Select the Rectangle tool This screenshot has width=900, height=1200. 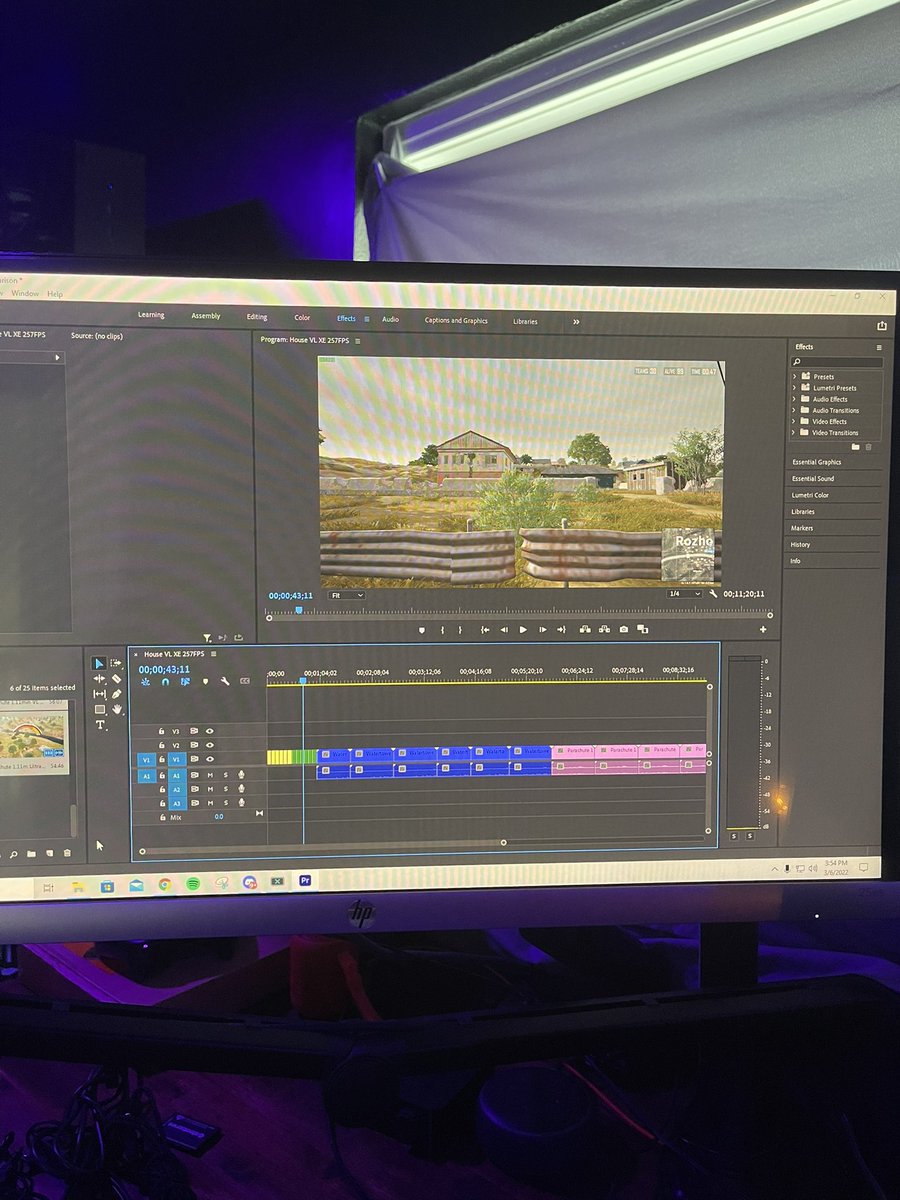(x=100, y=709)
